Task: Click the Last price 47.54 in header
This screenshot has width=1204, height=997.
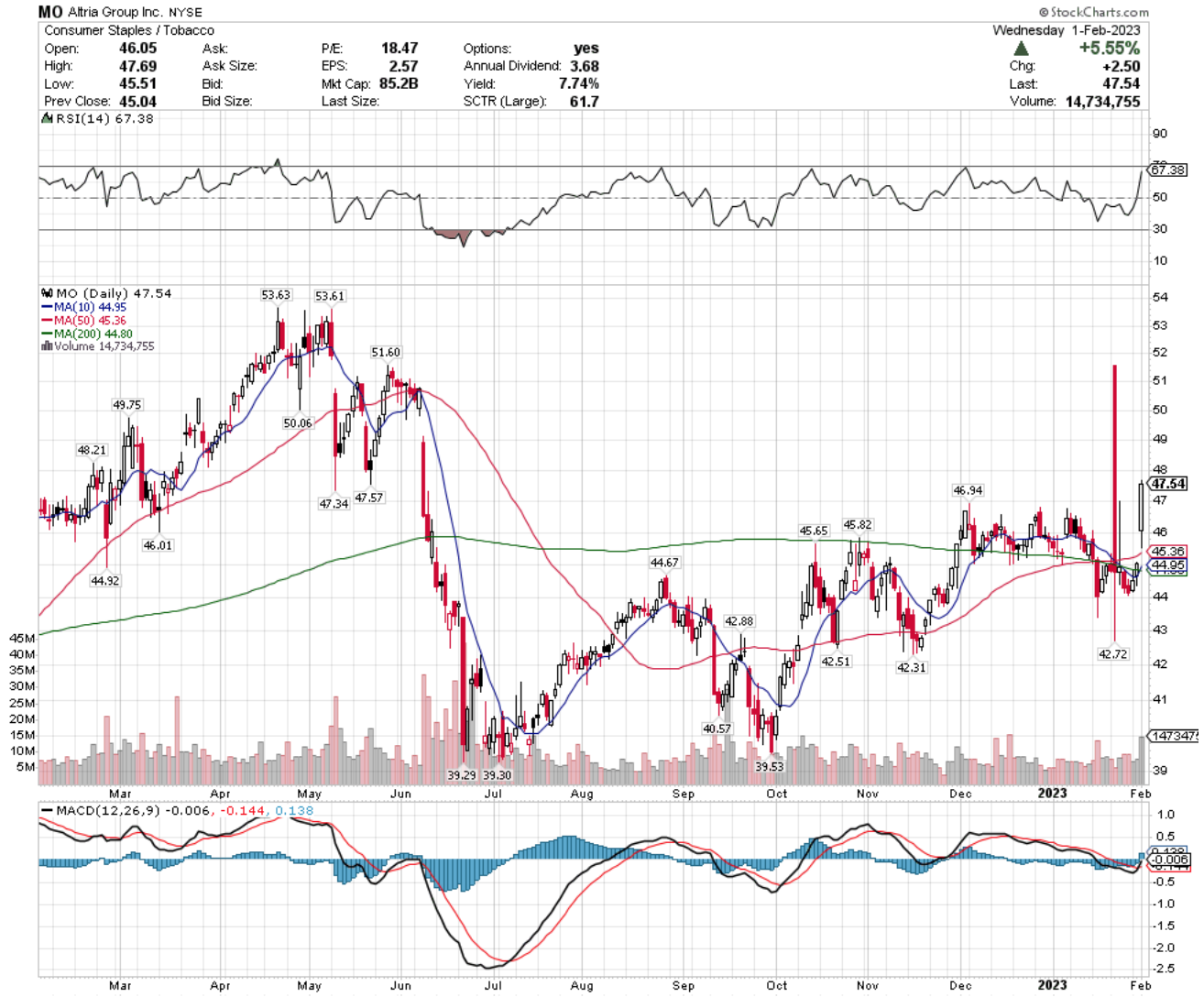Action: coord(1122,83)
